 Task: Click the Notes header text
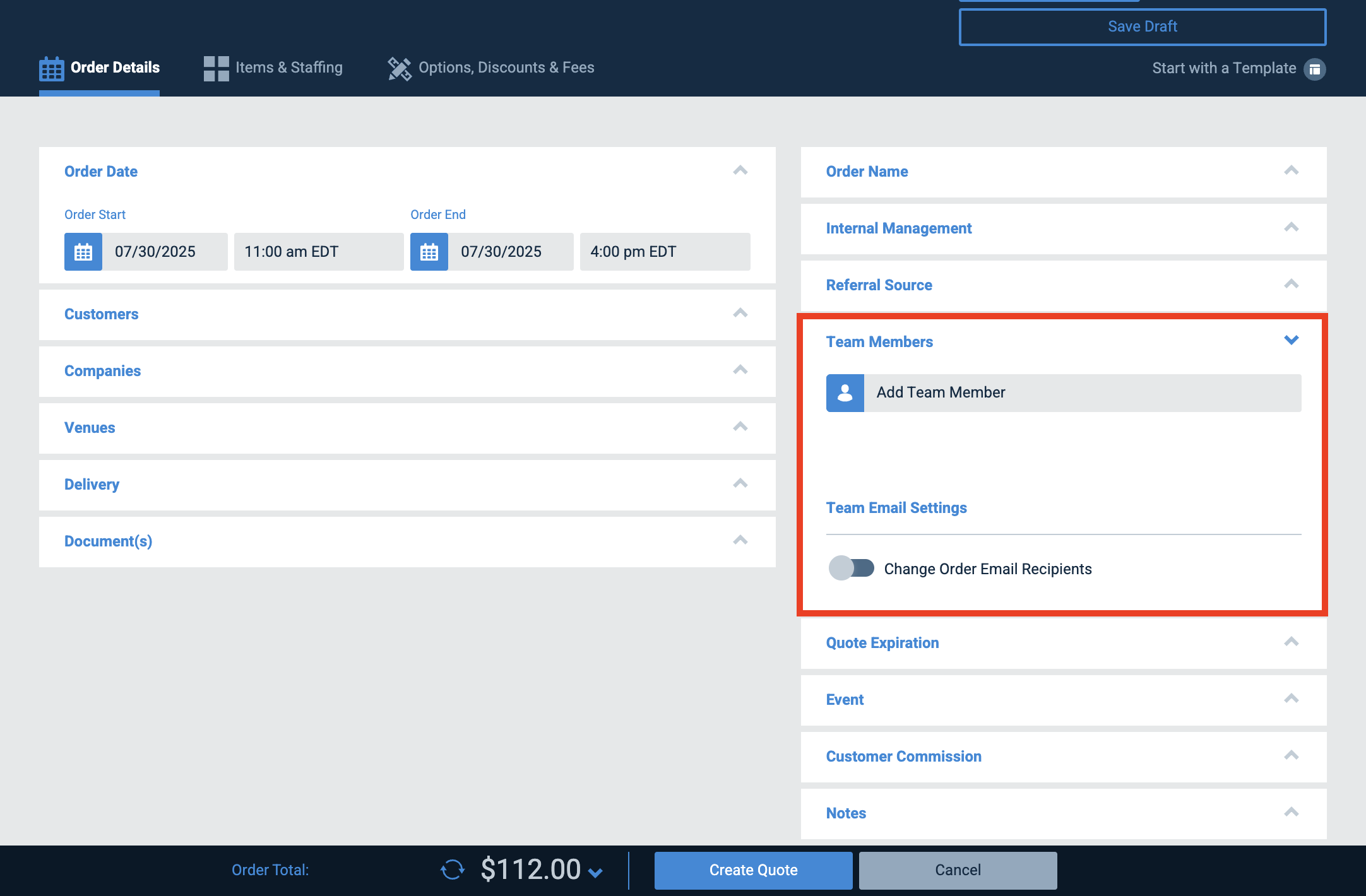(846, 813)
